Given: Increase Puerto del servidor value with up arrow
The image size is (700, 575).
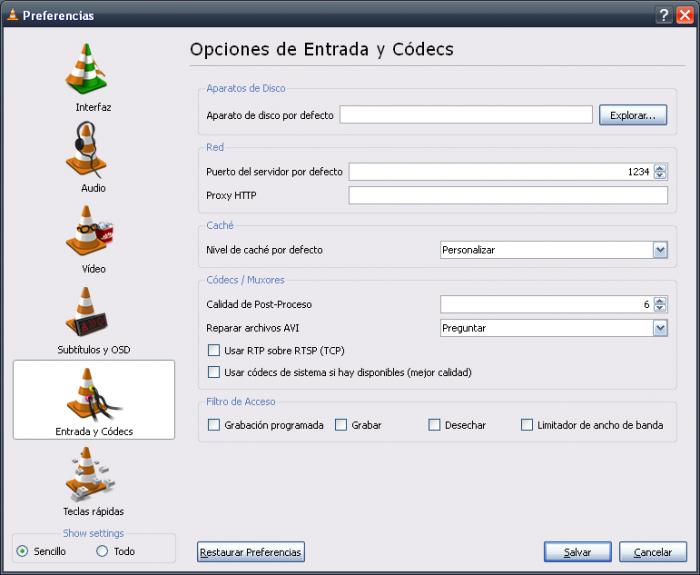Looking at the screenshot, I should [x=660, y=168].
